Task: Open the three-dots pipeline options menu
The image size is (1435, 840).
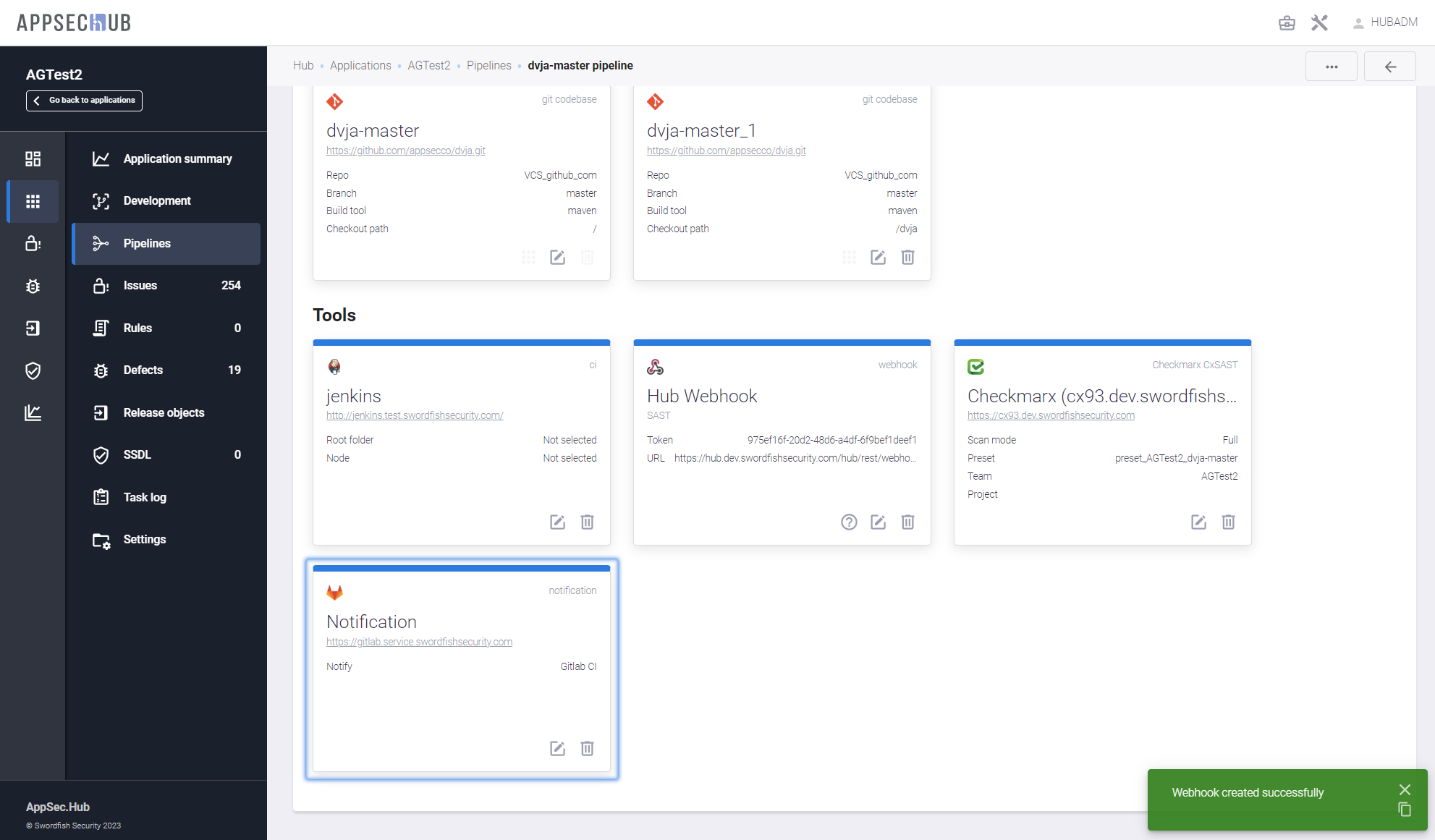Action: point(1331,67)
